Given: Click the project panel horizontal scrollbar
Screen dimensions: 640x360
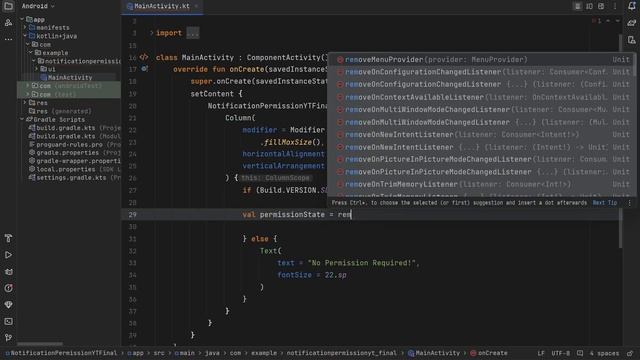Looking at the screenshot, I should 40,344.
